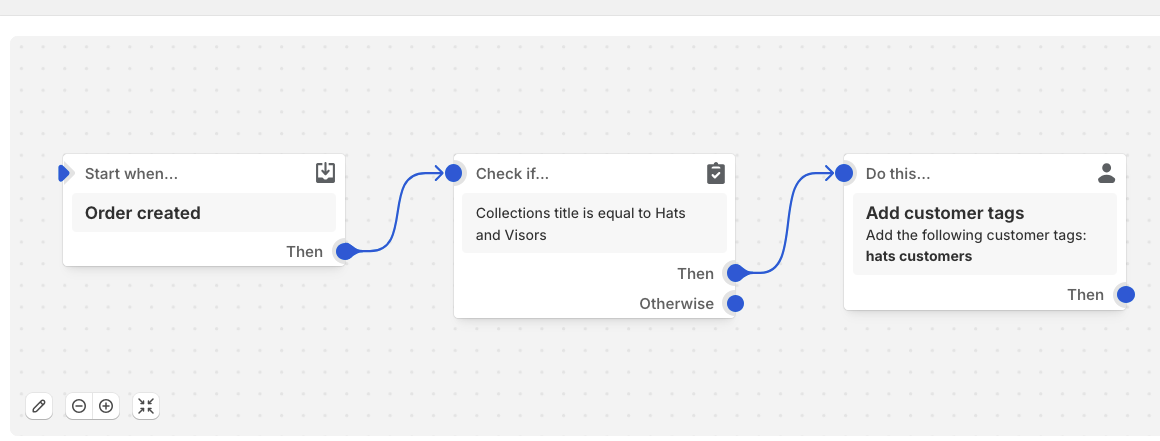Open the Add customer tags action
The image size is (1160, 441).
click(980, 234)
